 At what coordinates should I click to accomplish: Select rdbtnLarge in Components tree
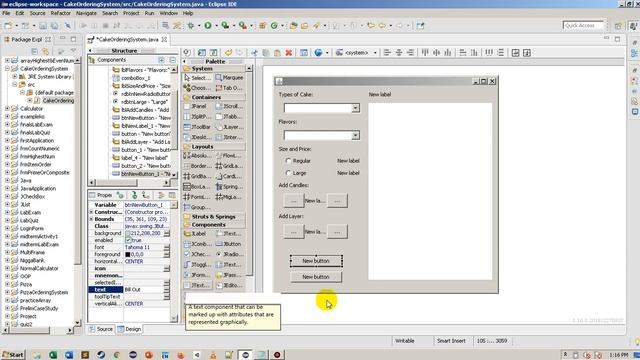[140, 102]
